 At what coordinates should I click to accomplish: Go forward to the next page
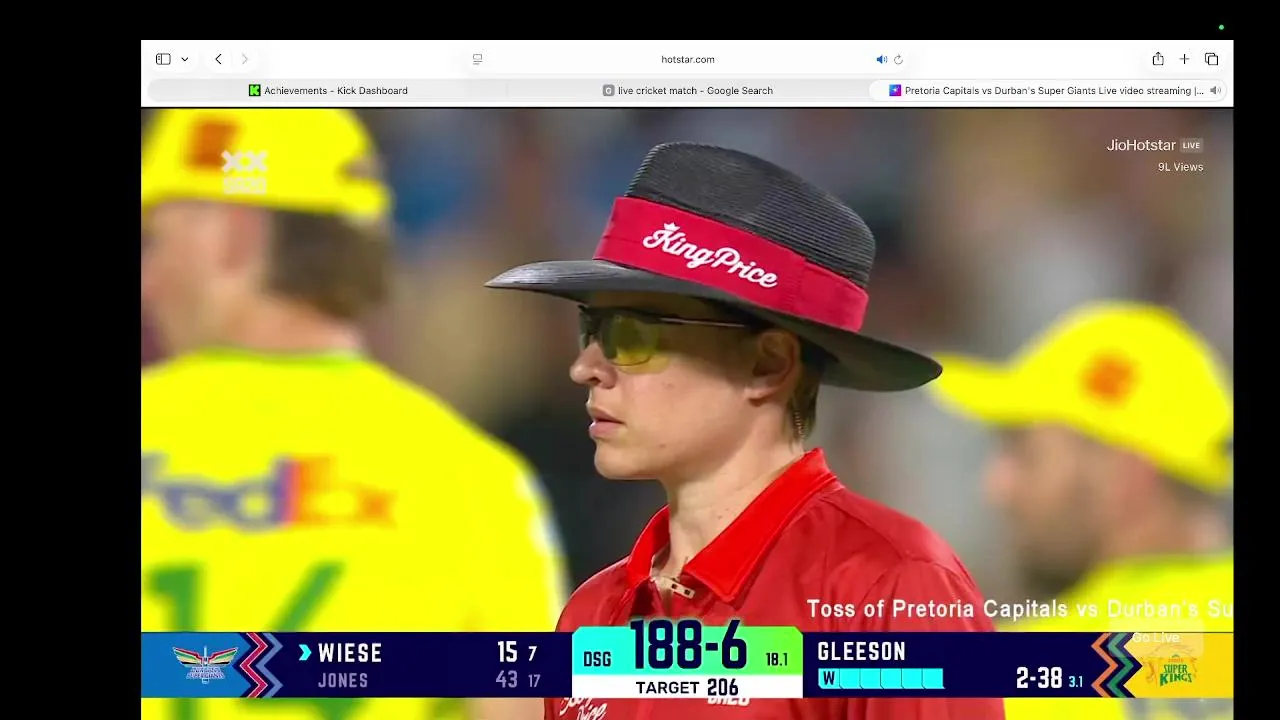(244, 59)
